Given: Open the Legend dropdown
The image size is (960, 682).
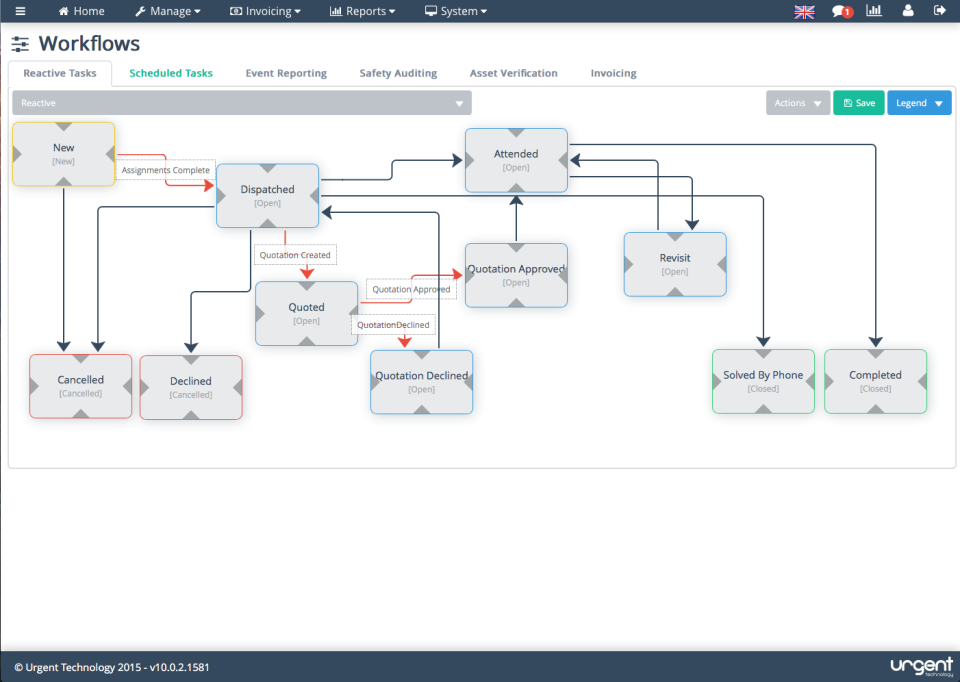Looking at the screenshot, I should tap(917, 102).
